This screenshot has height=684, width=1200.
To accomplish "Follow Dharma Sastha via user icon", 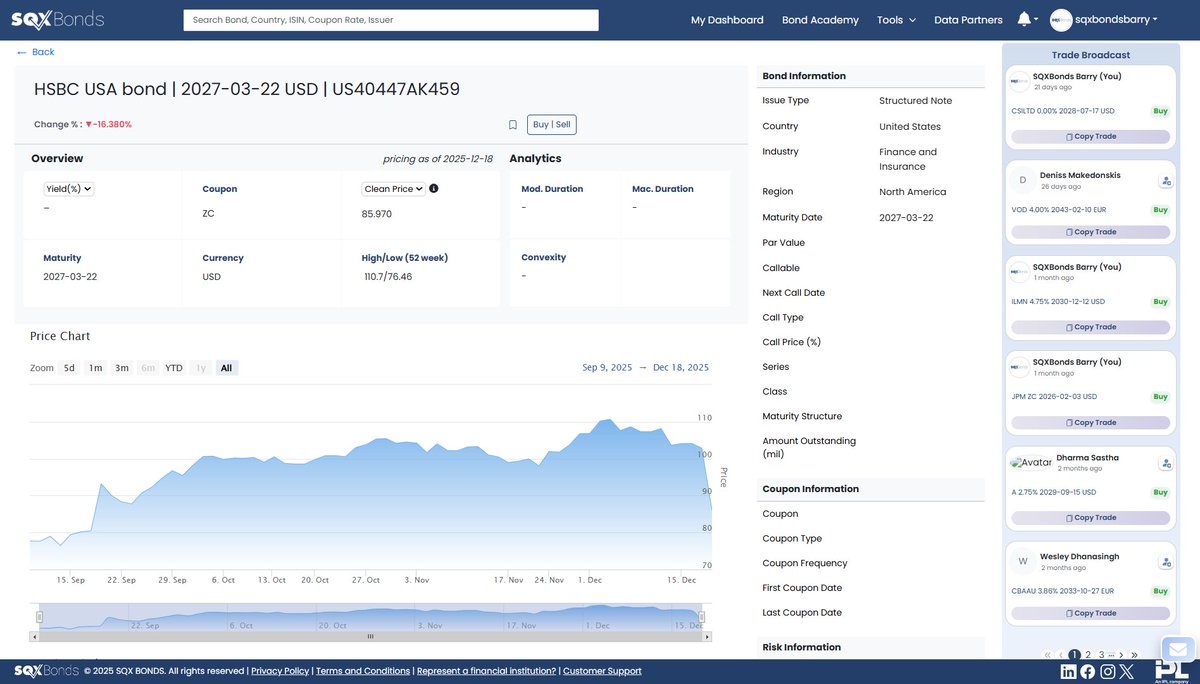I will pyautogui.click(x=1166, y=464).
